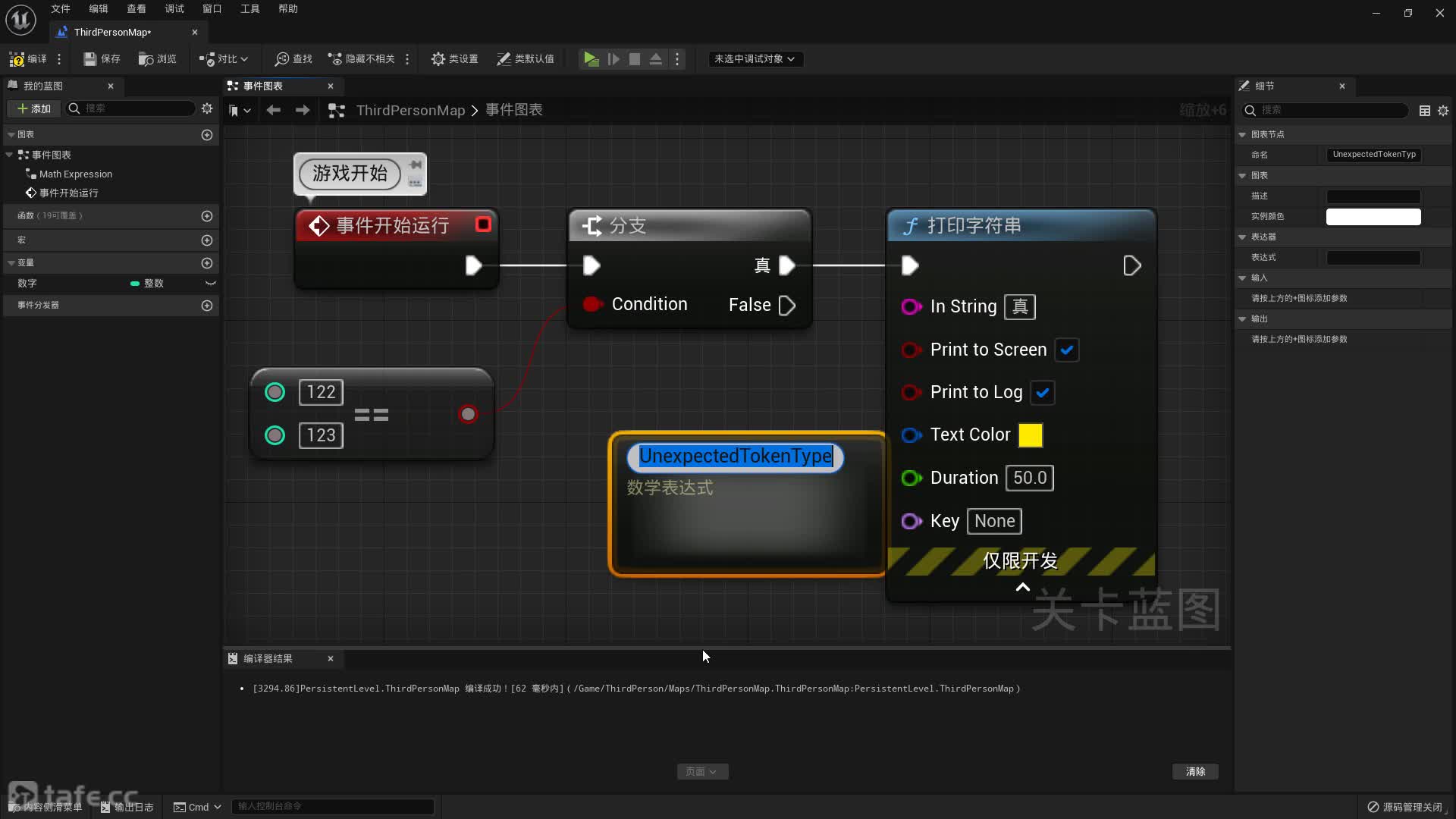Open the 工具 menu

(x=250, y=9)
